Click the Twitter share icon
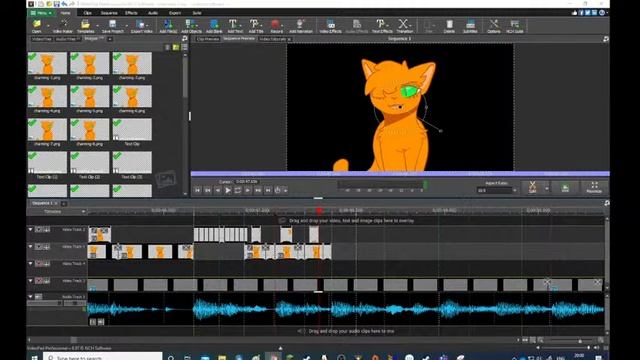 588,13
